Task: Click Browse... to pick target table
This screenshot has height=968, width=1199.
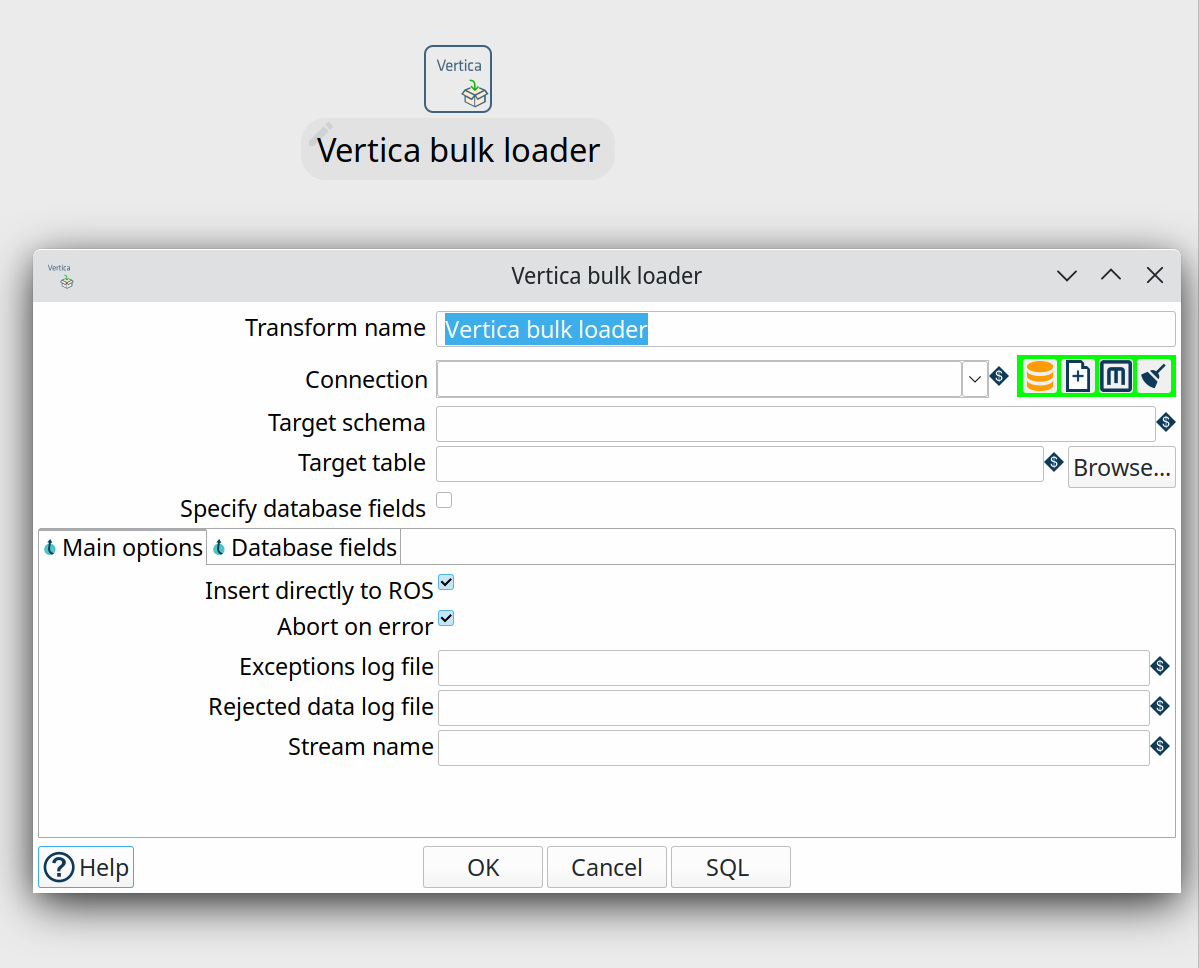Action: (x=1121, y=468)
